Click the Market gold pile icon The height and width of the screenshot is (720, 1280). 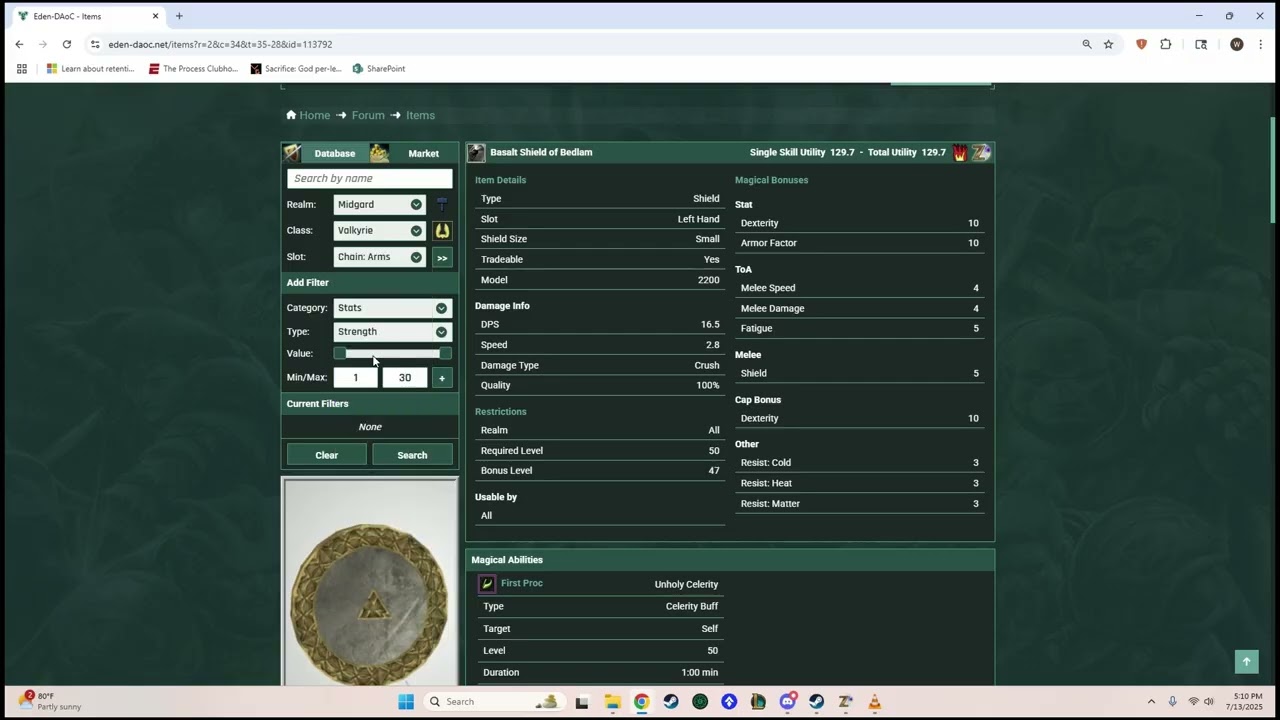[379, 153]
